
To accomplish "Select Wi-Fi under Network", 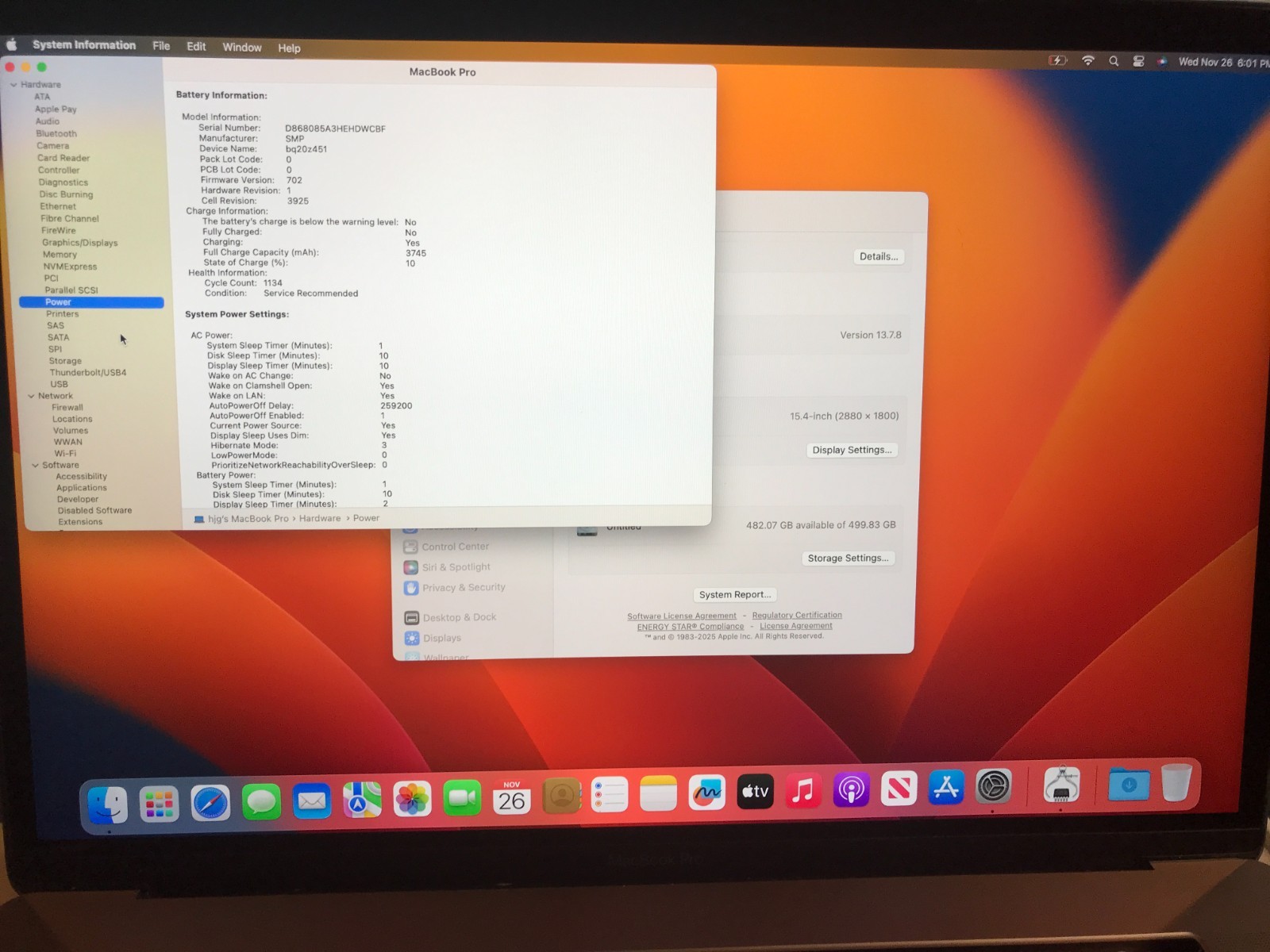I will [66, 454].
